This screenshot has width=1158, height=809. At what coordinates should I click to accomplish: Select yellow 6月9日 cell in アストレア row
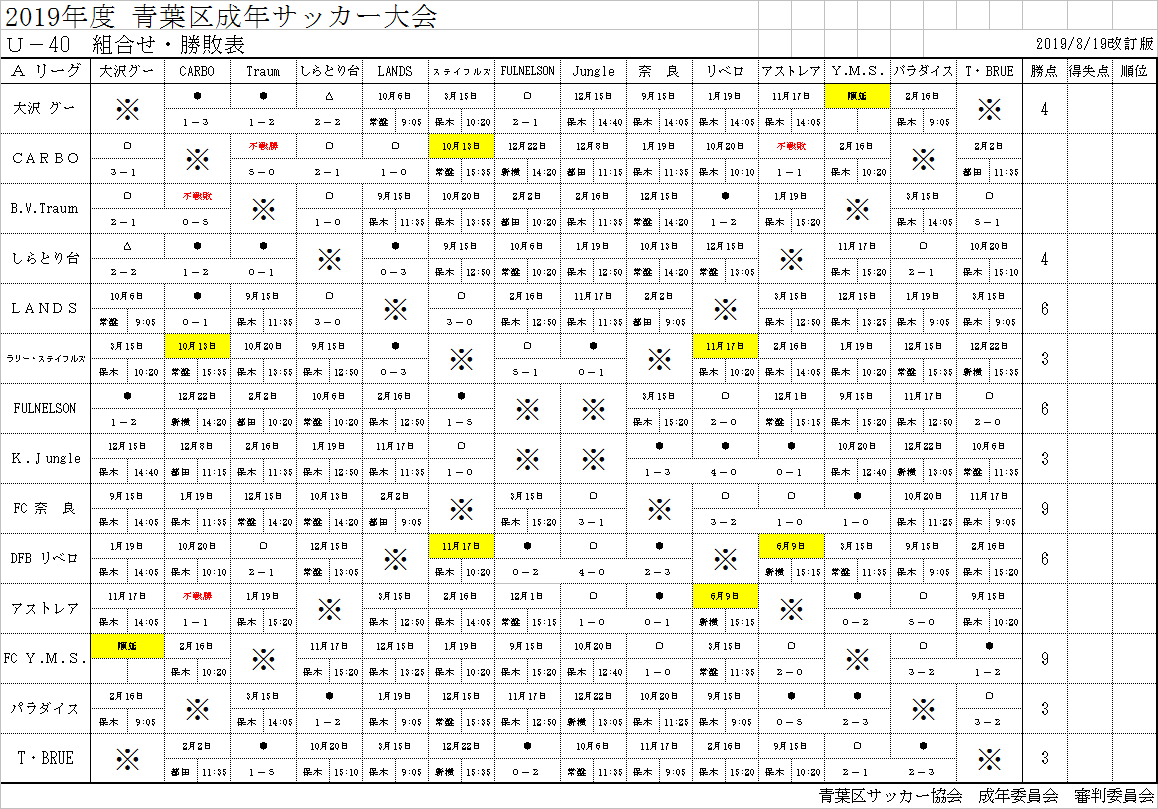pyautogui.click(x=725, y=595)
